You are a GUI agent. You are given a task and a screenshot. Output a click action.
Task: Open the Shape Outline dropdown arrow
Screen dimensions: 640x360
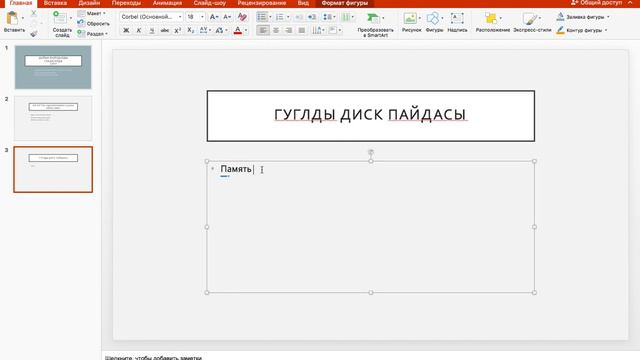(x=606, y=31)
